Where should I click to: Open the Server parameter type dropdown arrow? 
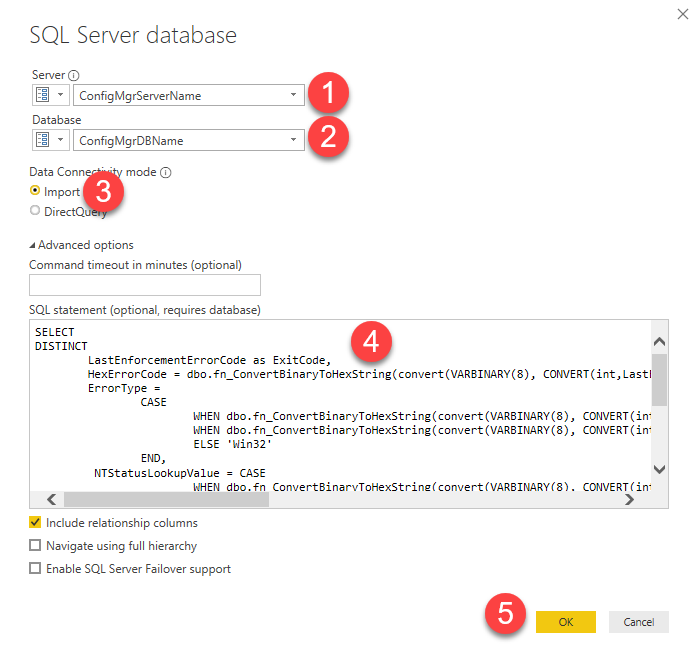[x=60, y=95]
